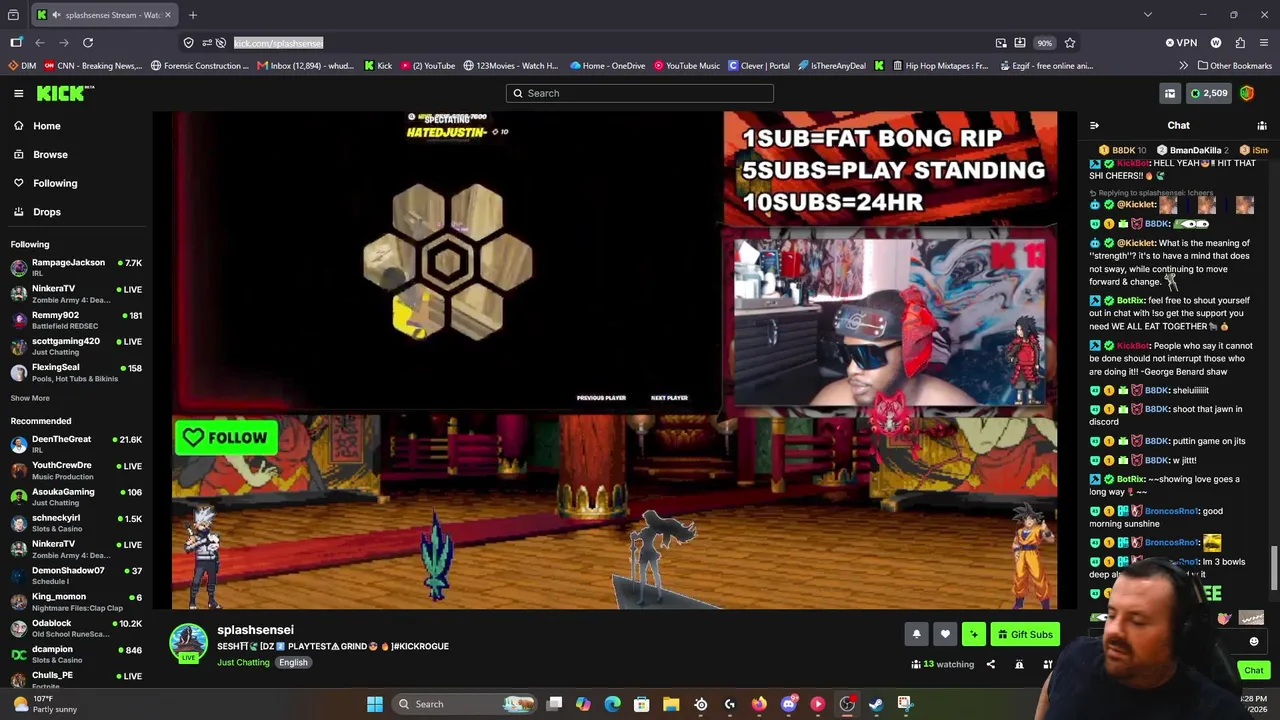The height and width of the screenshot is (720, 1280).
Task: Open Microsoft Edge from the taskbar
Action: point(612,704)
